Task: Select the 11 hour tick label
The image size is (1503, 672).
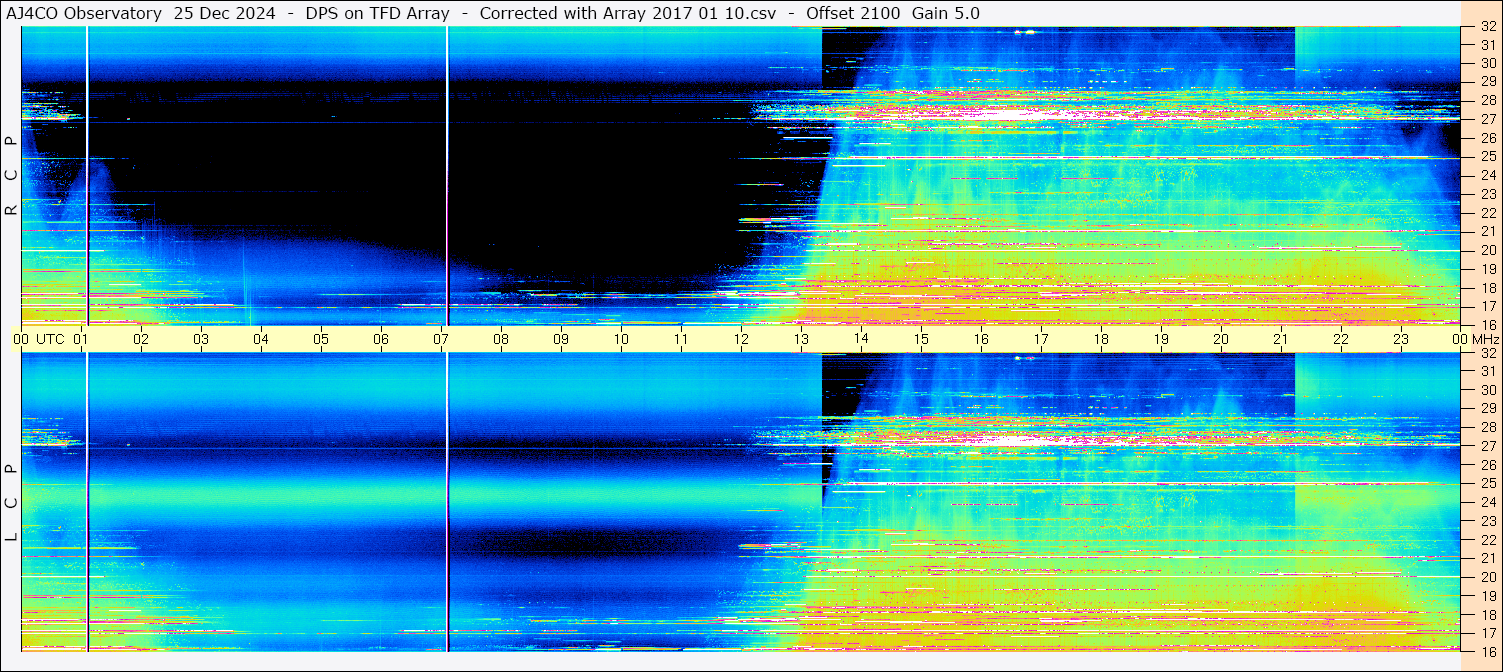Action: coord(681,339)
